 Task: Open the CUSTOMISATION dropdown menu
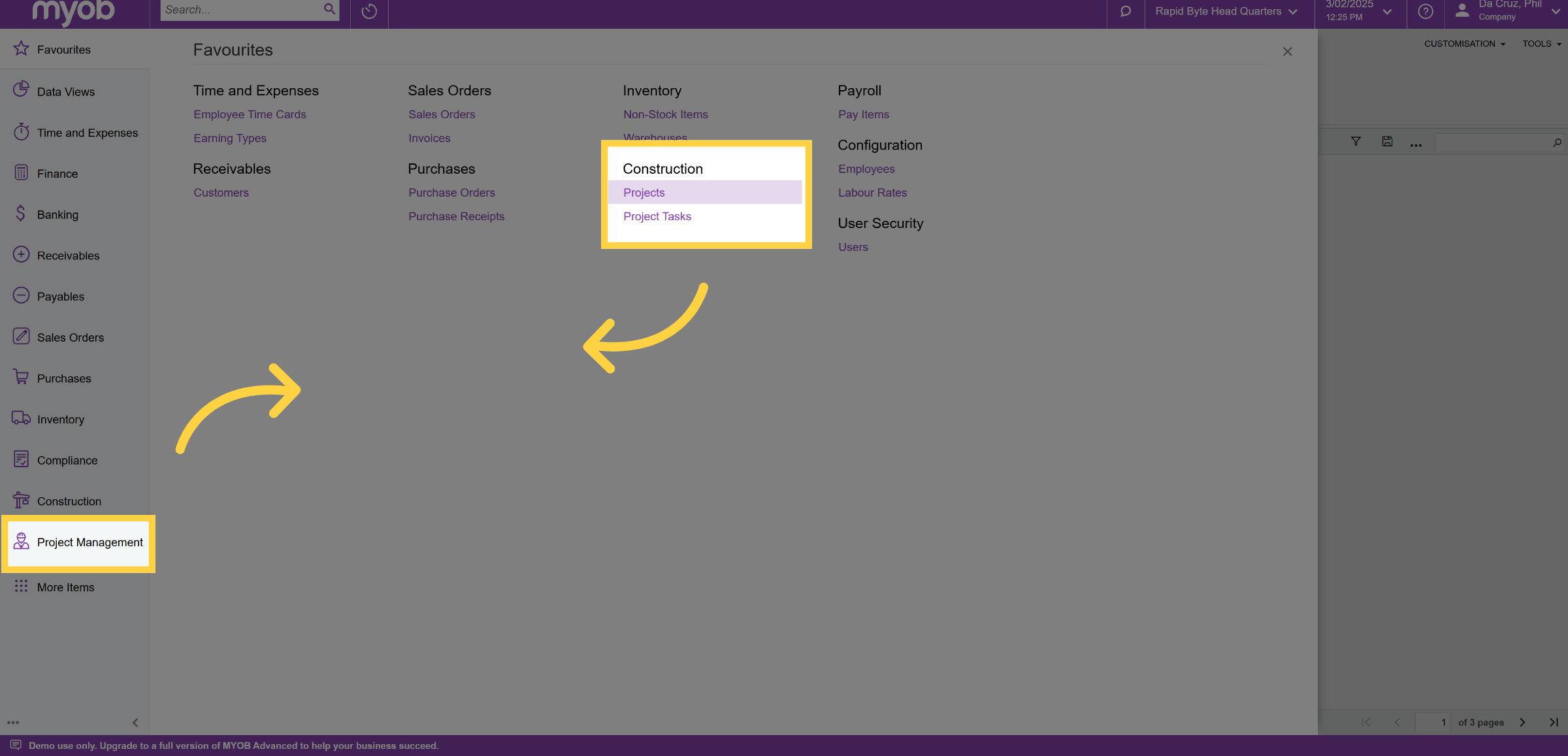[1465, 44]
